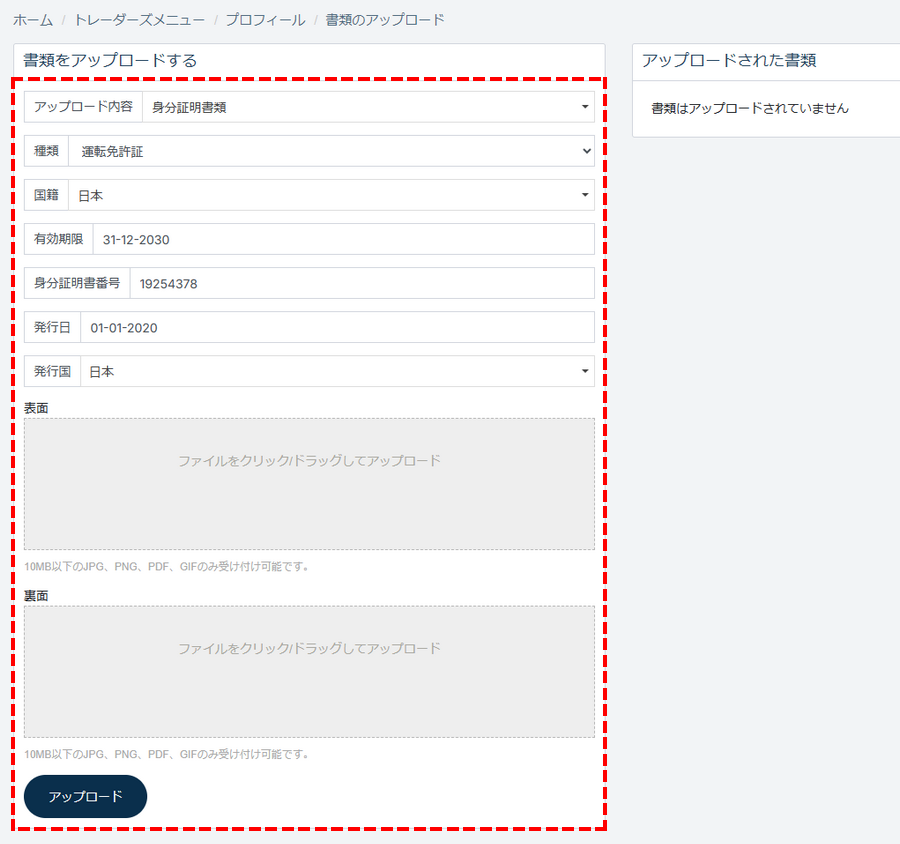Open the アップロード内容 dropdown
This screenshot has width=900, height=844.
[x=368, y=107]
